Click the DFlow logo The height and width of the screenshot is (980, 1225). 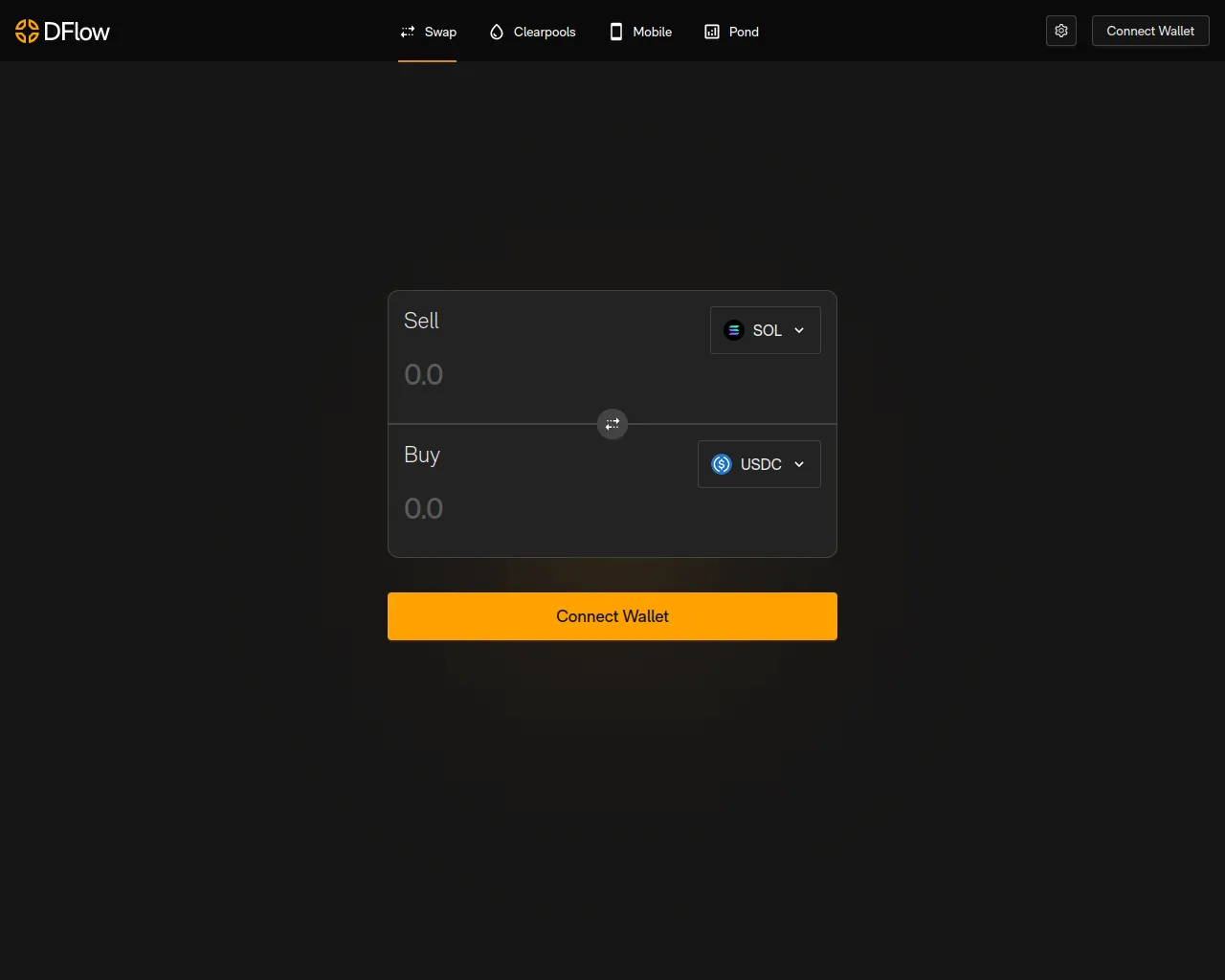pyautogui.click(x=62, y=32)
